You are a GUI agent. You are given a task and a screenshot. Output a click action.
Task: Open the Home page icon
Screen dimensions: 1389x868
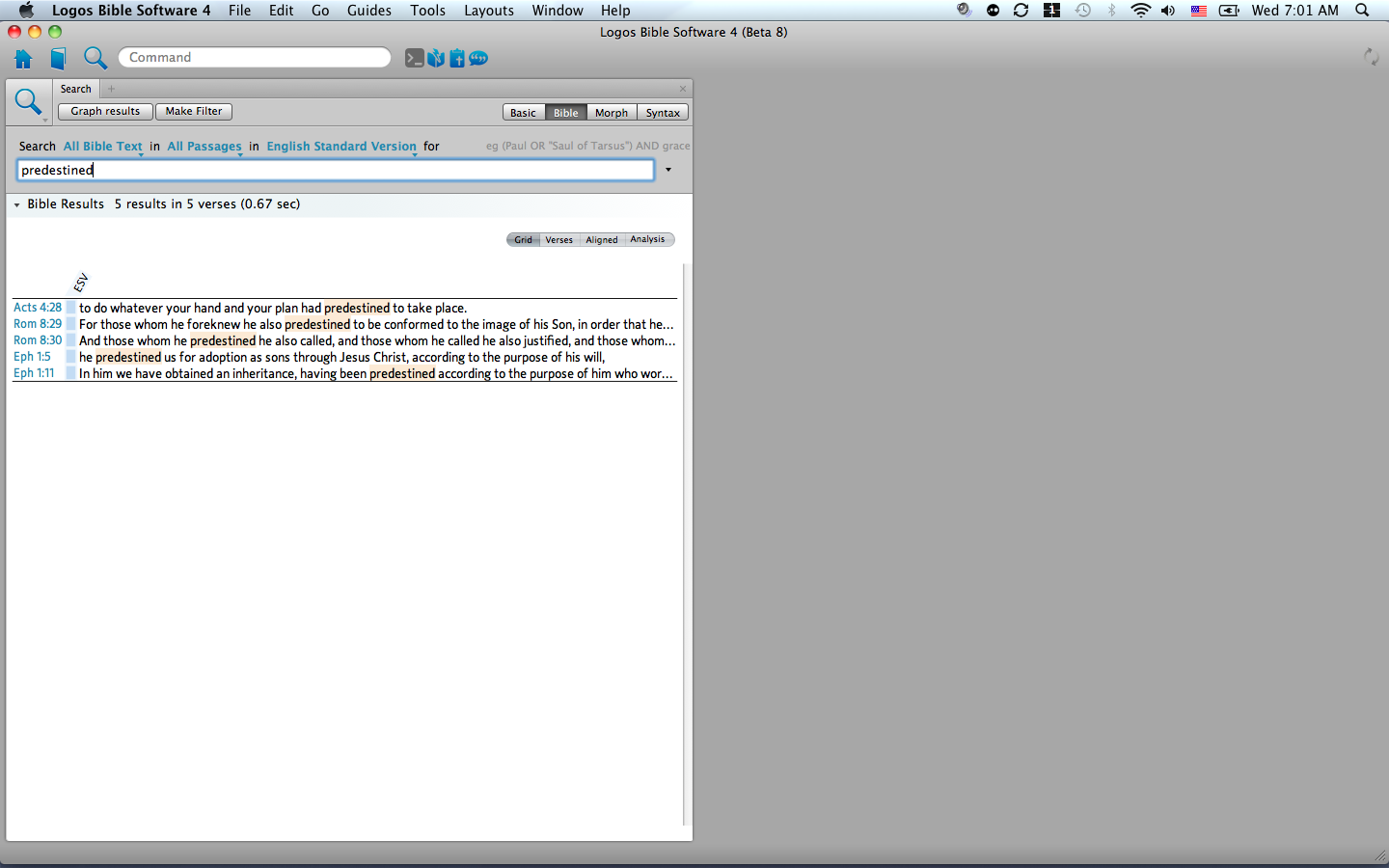23,59
